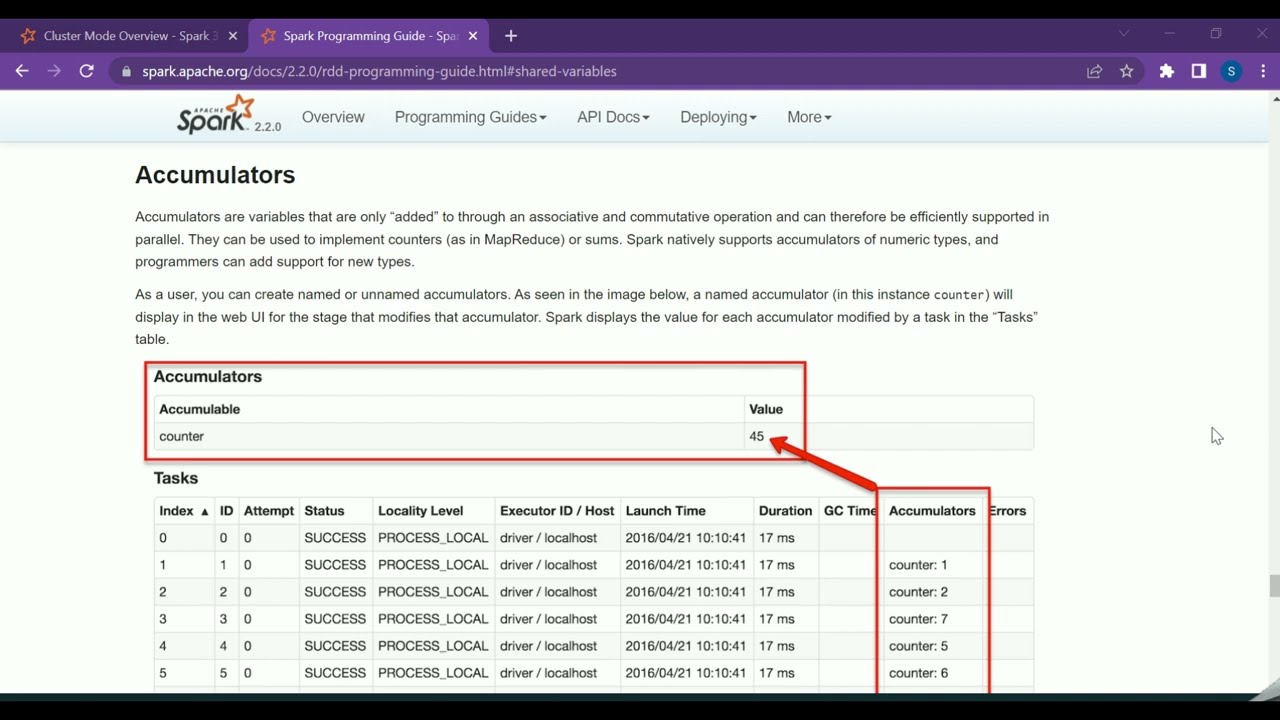This screenshot has height=720, width=1280.
Task: Expand the Deploying dropdown menu
Action: [718, 117]
